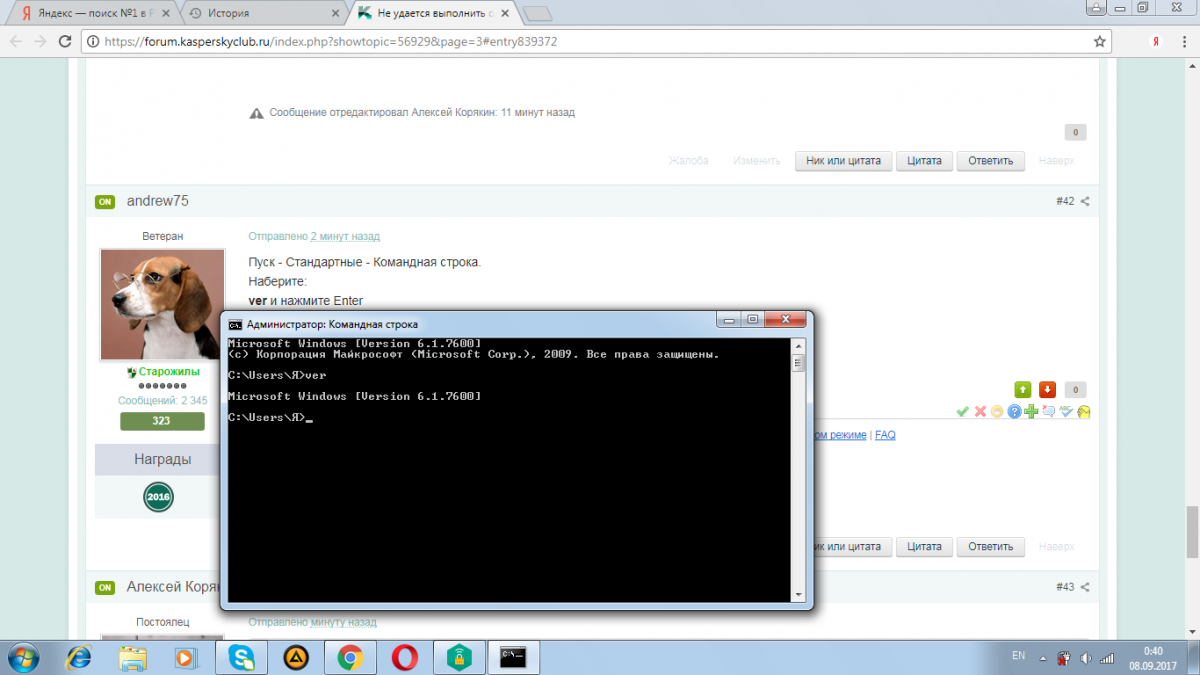This screenshot has width=1200, height=675.
Task: Click the share icon next to #42
Action: pos(1085,201)
